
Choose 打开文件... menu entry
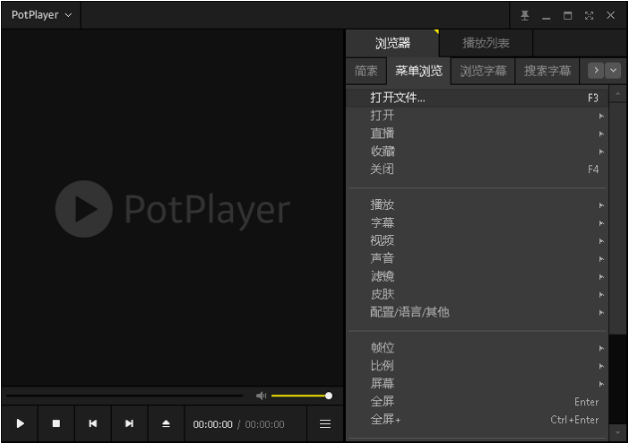[x=477, y=98]
